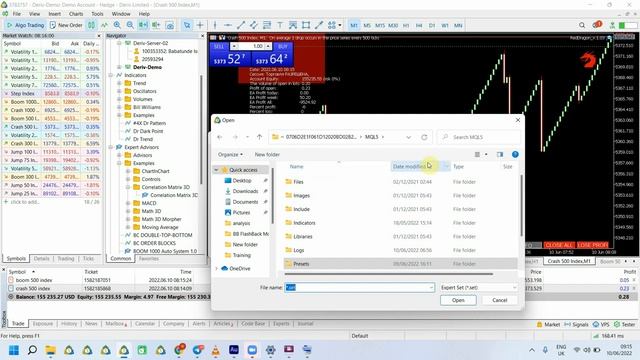The width and height of the screenshot is (640, 360).
Task: Open the File menu
Action: pyautogui.click(x=17, y=14)
